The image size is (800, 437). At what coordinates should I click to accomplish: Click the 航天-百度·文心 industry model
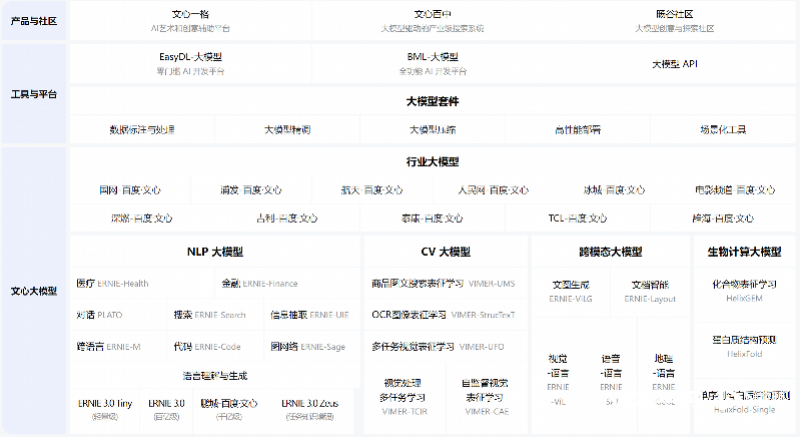[x=372, y=190]
